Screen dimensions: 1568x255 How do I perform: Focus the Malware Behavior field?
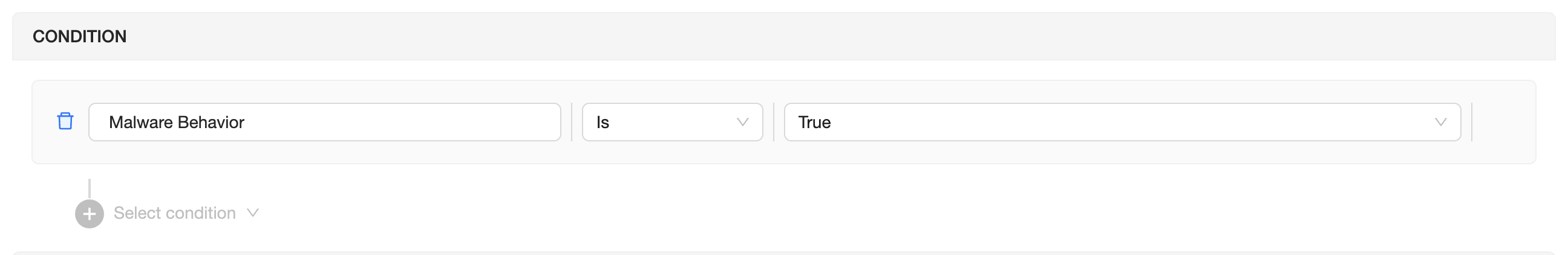[324, 122]
